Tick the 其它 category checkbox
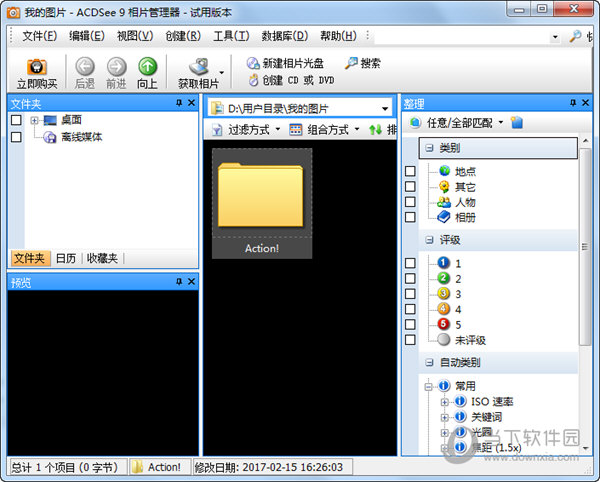The height and width of the screenshot is (482, 600). click(x=410, y=186)
